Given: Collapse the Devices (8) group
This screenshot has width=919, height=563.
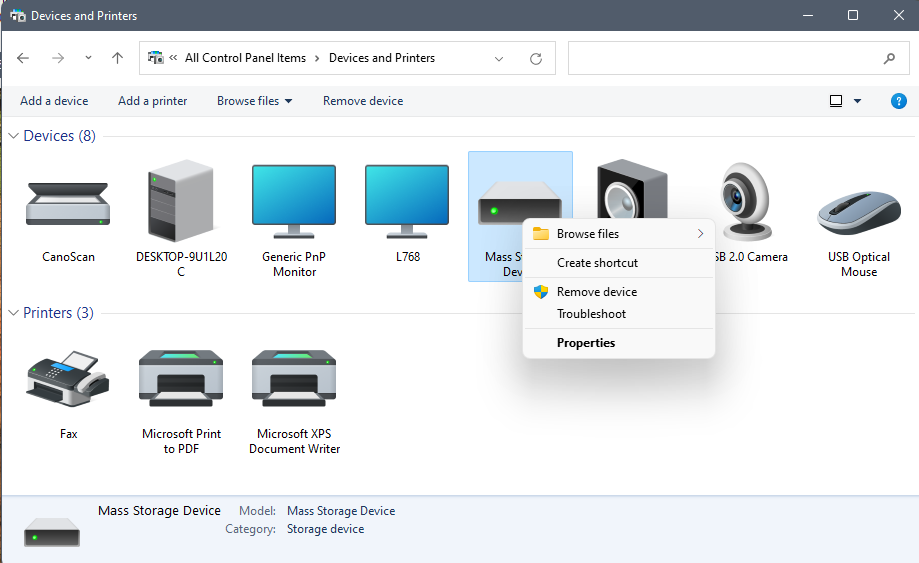Looking at the screenshot, I should [x=13, y=136].
